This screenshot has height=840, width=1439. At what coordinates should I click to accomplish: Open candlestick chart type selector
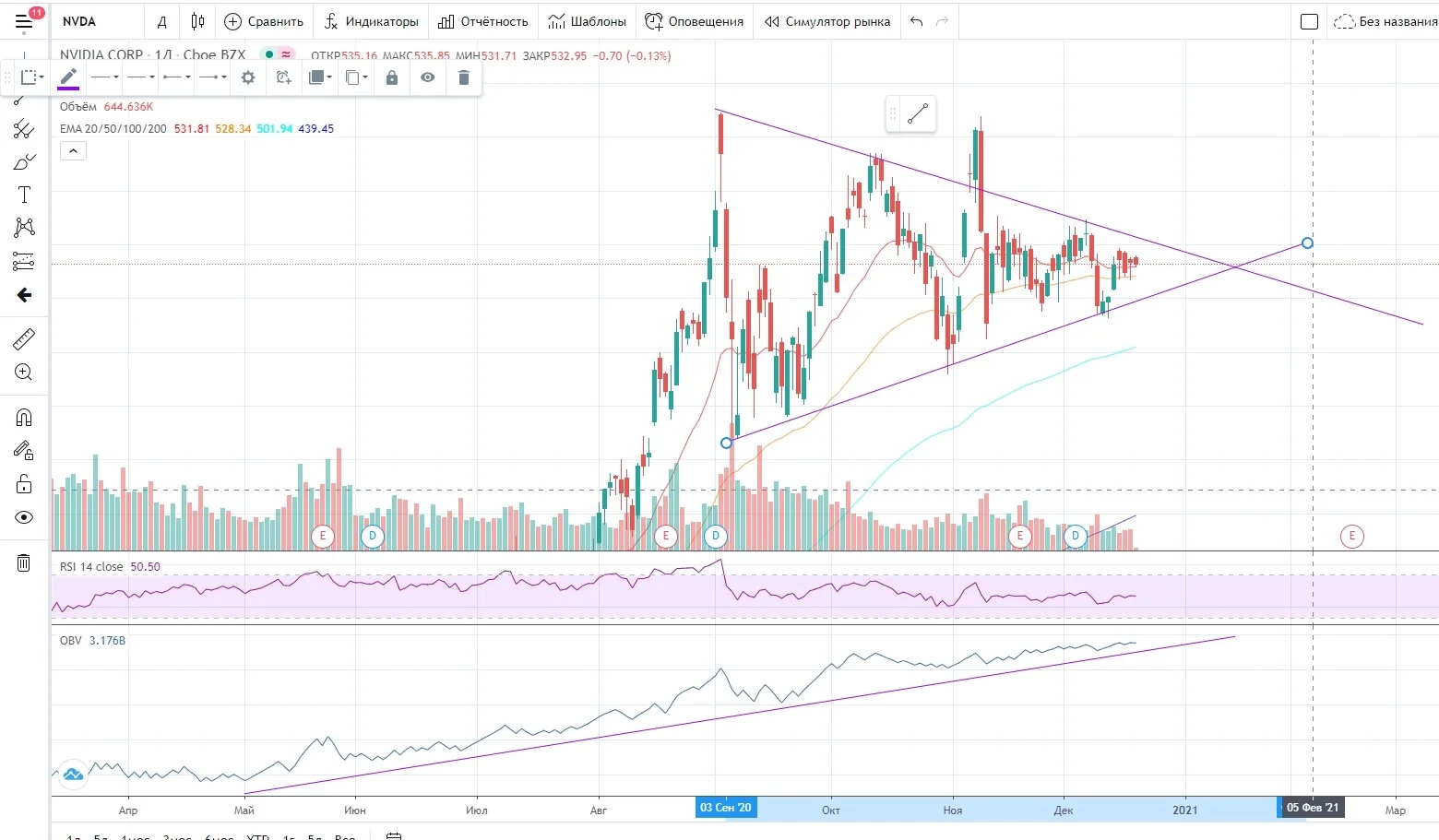click(x=197, y=21)
